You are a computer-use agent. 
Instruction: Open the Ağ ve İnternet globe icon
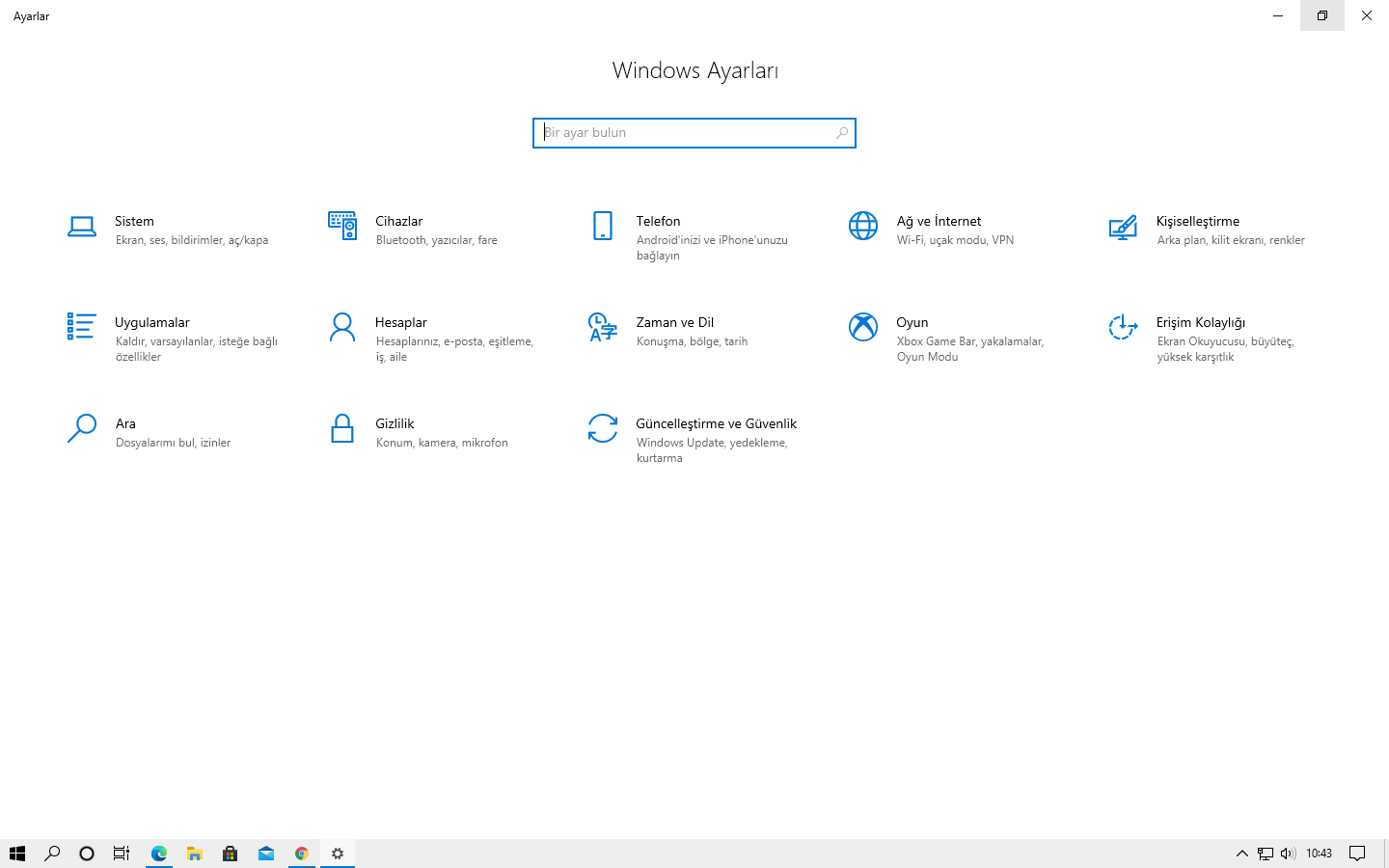pos(863,226)
